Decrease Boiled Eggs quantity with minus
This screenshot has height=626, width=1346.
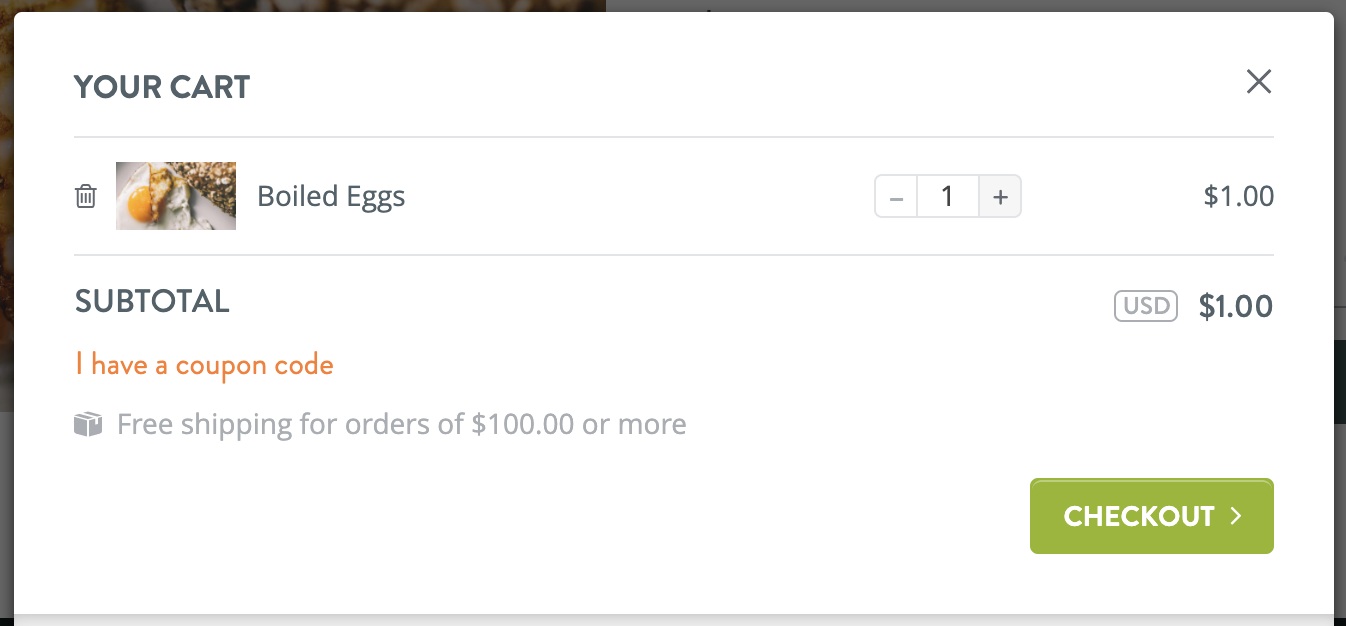click(x=896, y=196)
